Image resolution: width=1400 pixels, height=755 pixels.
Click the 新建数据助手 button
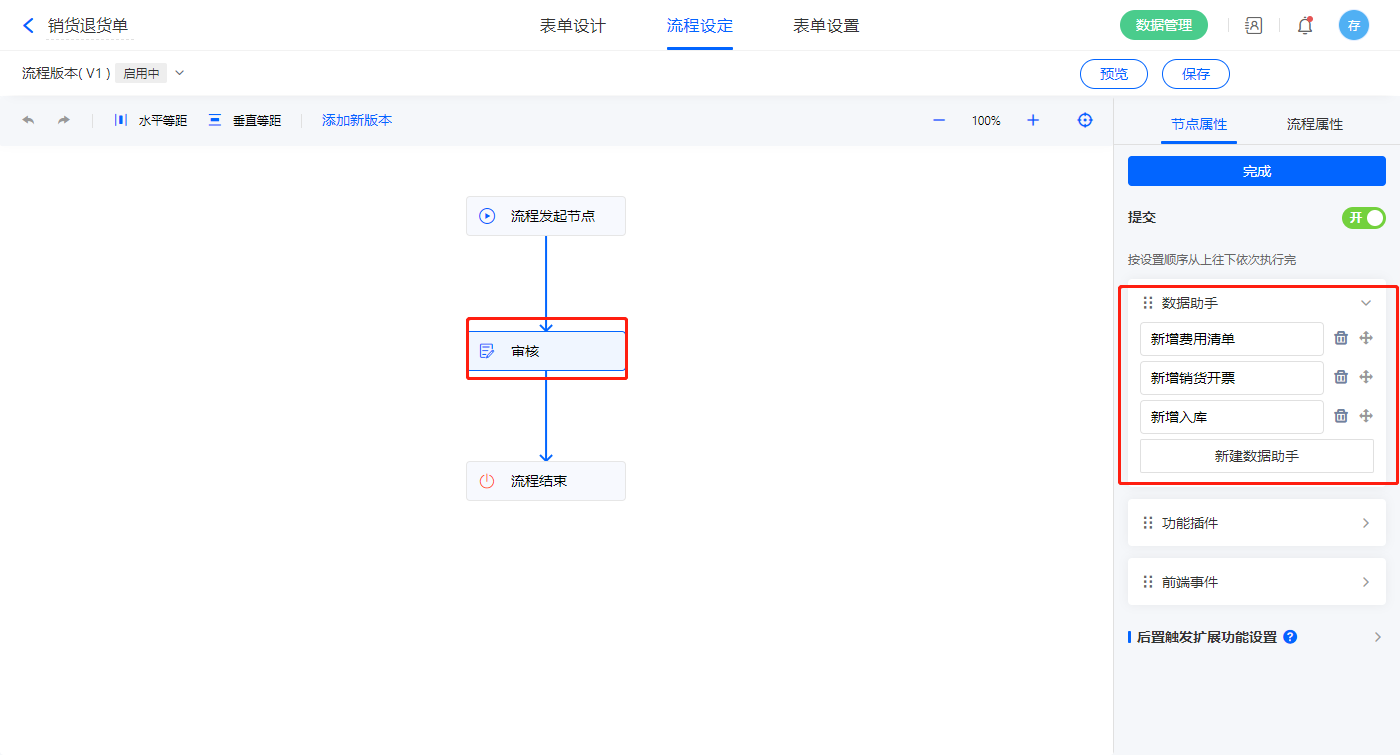click(x=1256, y=456)
